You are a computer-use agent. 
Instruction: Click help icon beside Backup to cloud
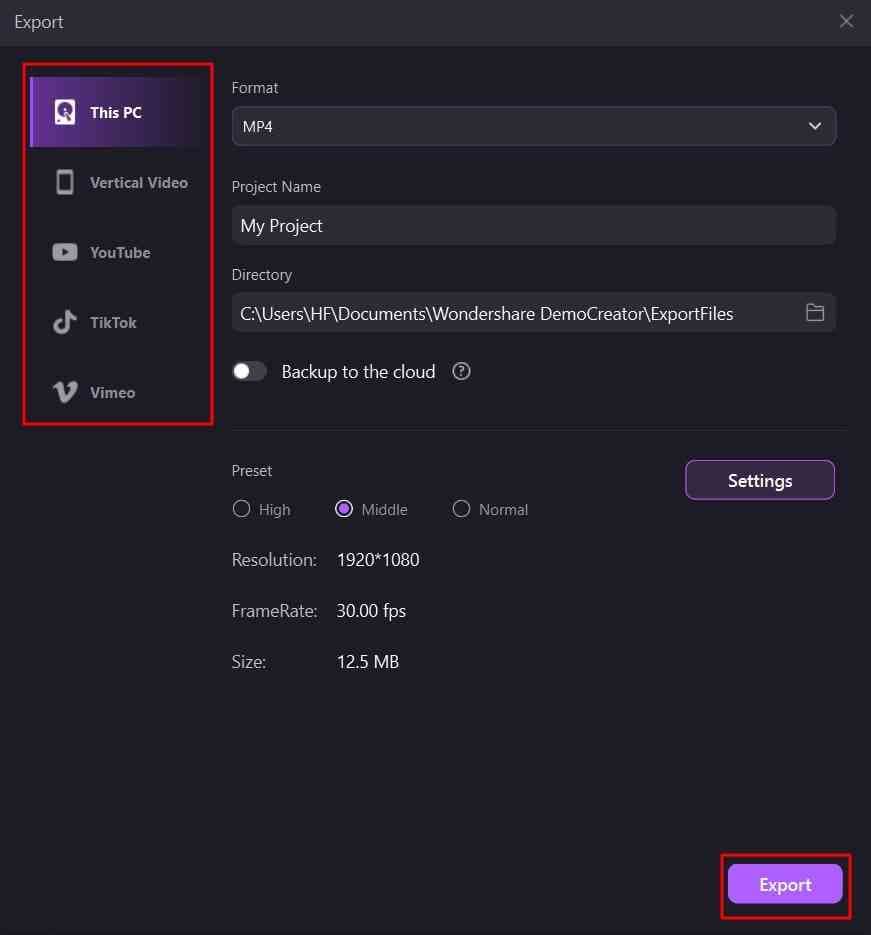pos(461,371)
